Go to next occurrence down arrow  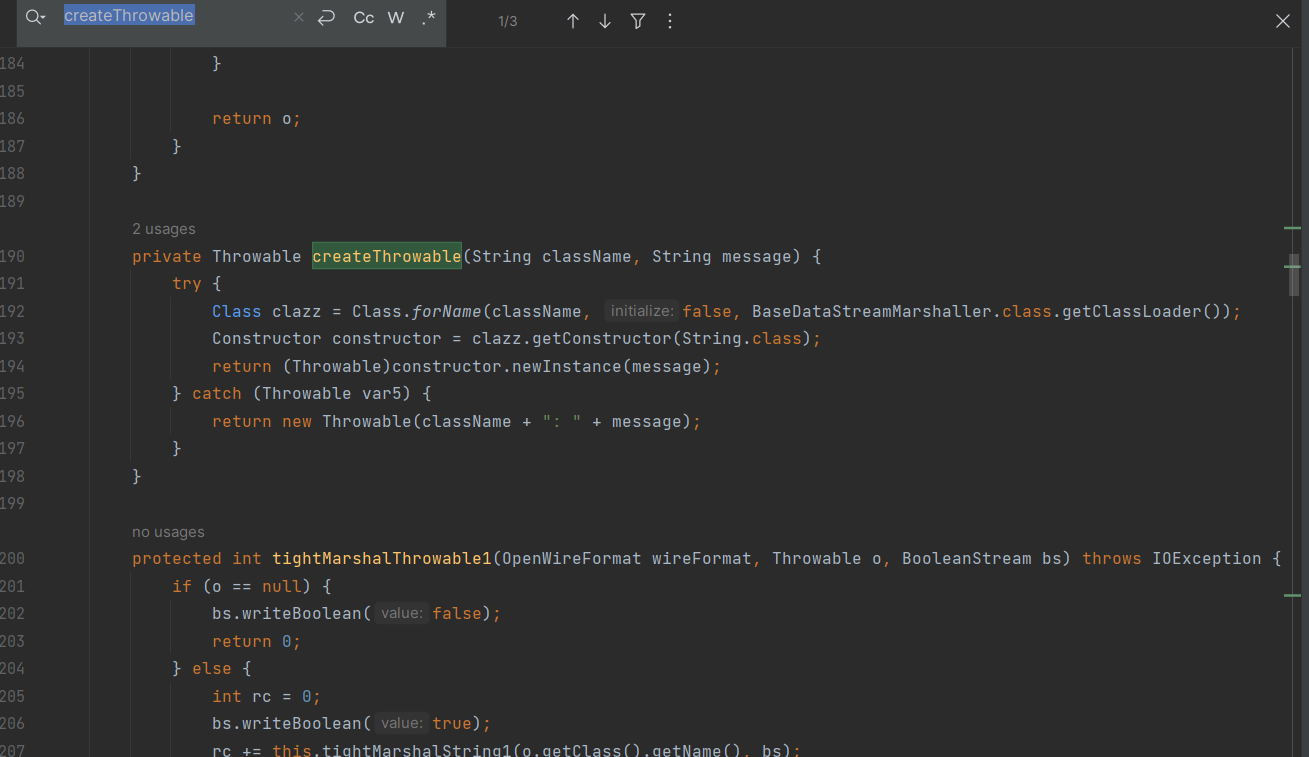point(605,21)
